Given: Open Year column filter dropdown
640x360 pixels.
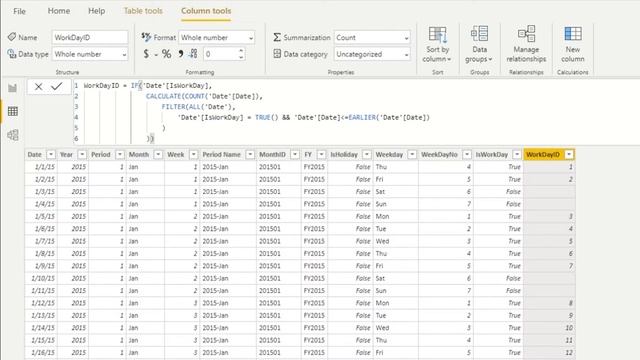Looking at the screenshot, I should coord(82,154).
